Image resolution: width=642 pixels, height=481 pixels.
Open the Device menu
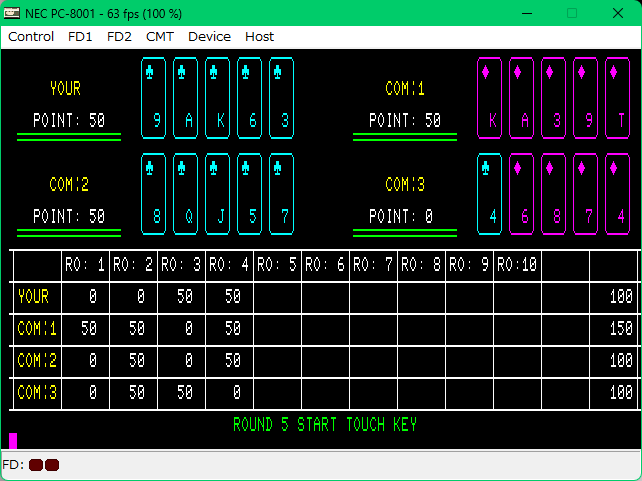point(209,36)
